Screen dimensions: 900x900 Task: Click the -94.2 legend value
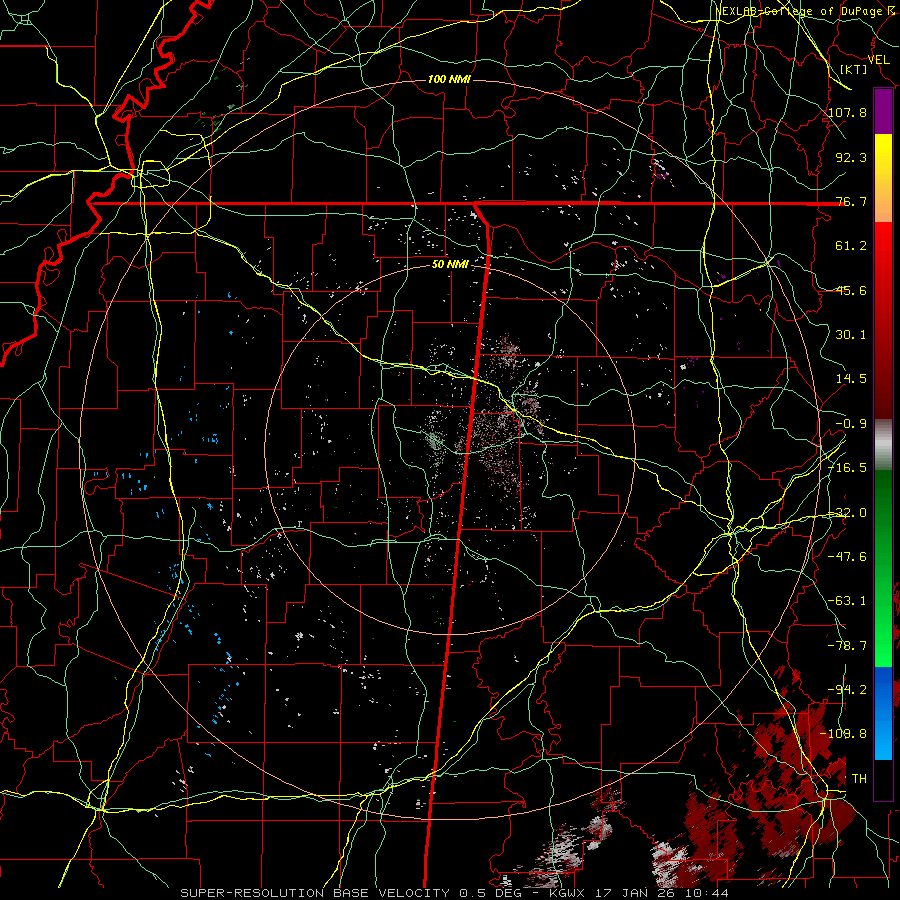click(847, 690)
